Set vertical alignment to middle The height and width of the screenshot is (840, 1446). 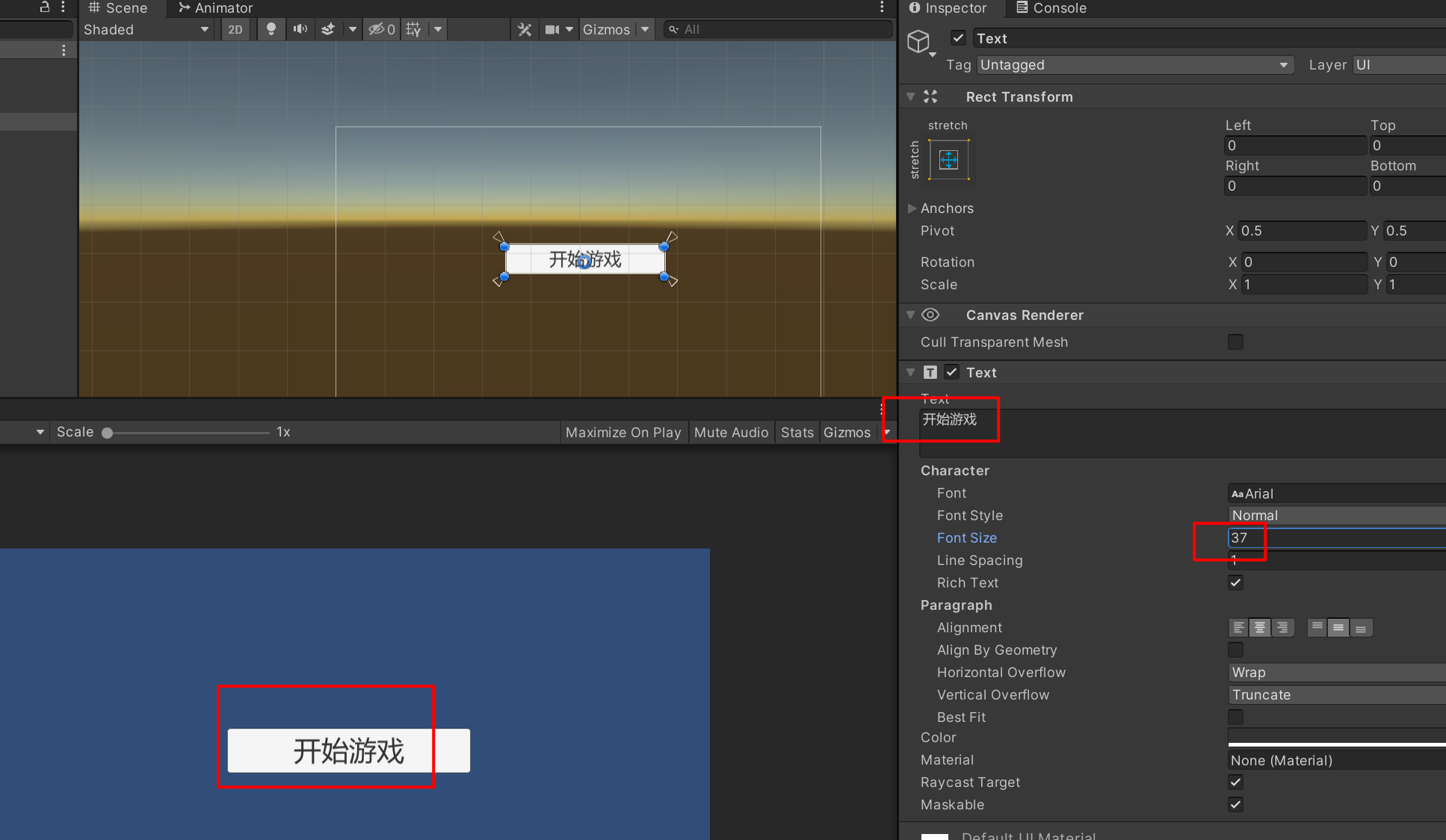(1338, 628)
